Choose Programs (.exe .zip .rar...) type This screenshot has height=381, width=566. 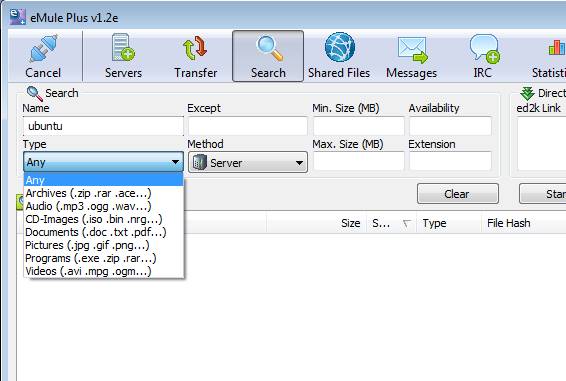tap(104, 258)
